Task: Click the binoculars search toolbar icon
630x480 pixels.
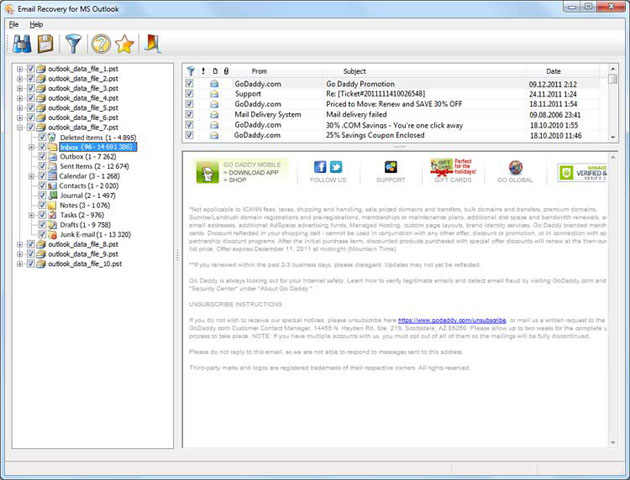Action: [22, 44]
